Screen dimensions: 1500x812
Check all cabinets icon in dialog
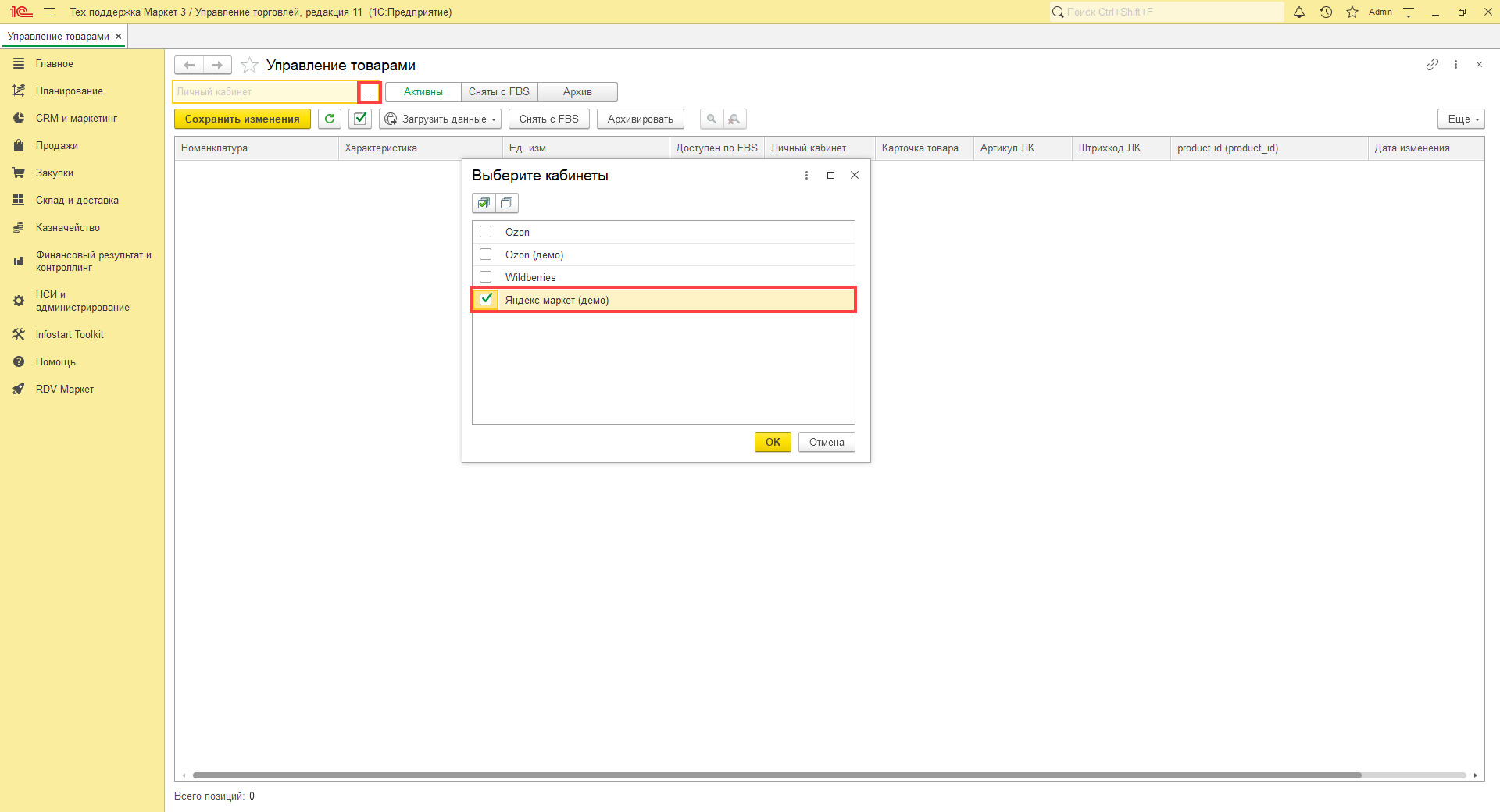tap(484, 203)
